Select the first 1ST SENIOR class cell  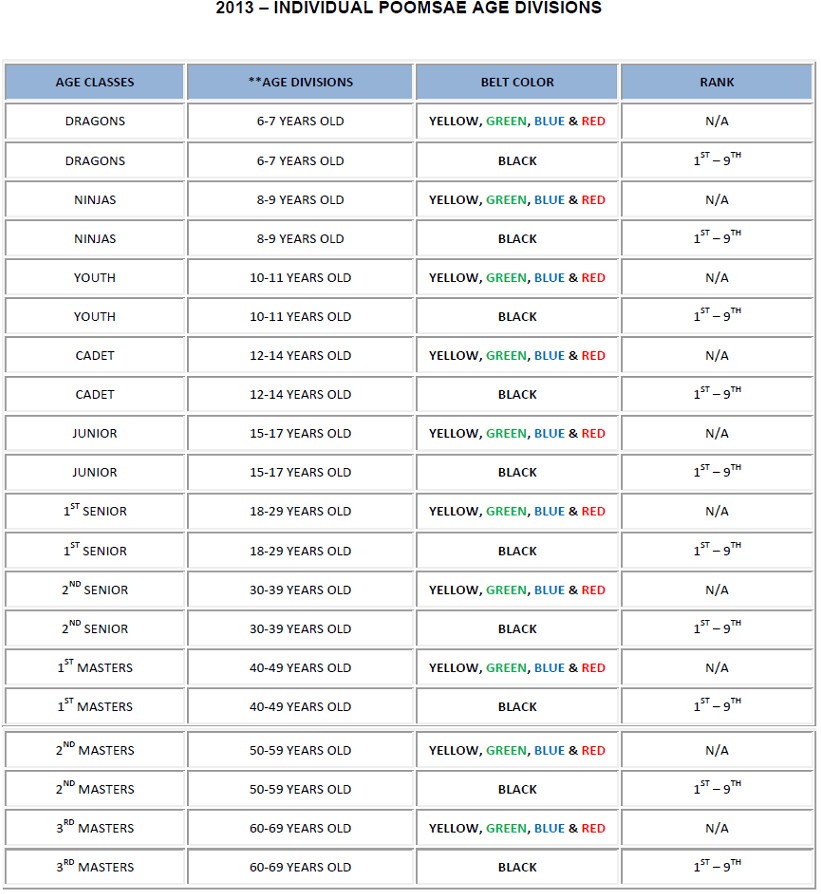(95, 511)
